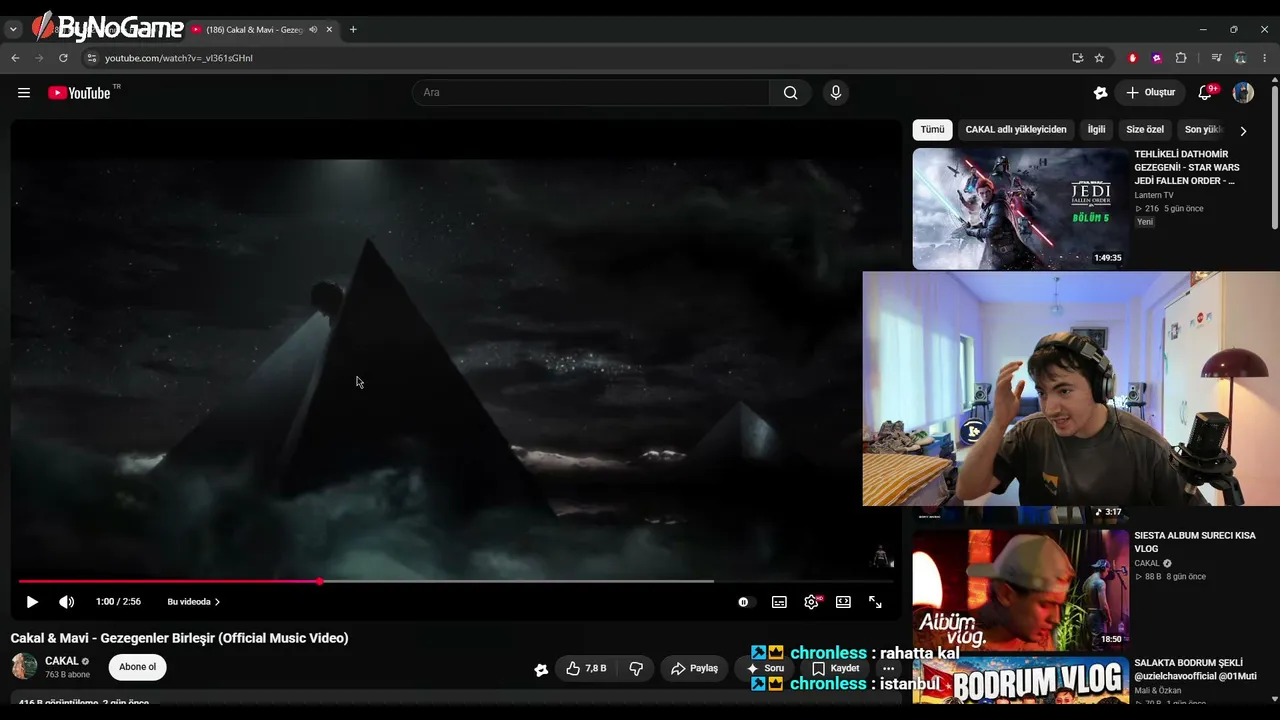Select the 'Son yüklenenler' filter chip
Viewport: 1280px width, 720px height.
1203,130
